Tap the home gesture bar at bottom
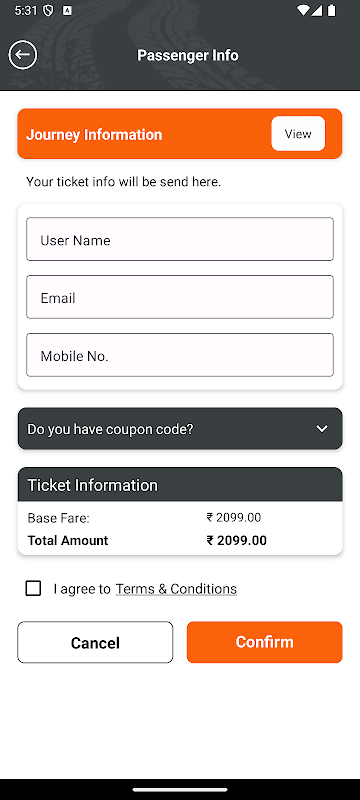Screen dimensions: 360x800 [180, 789]
